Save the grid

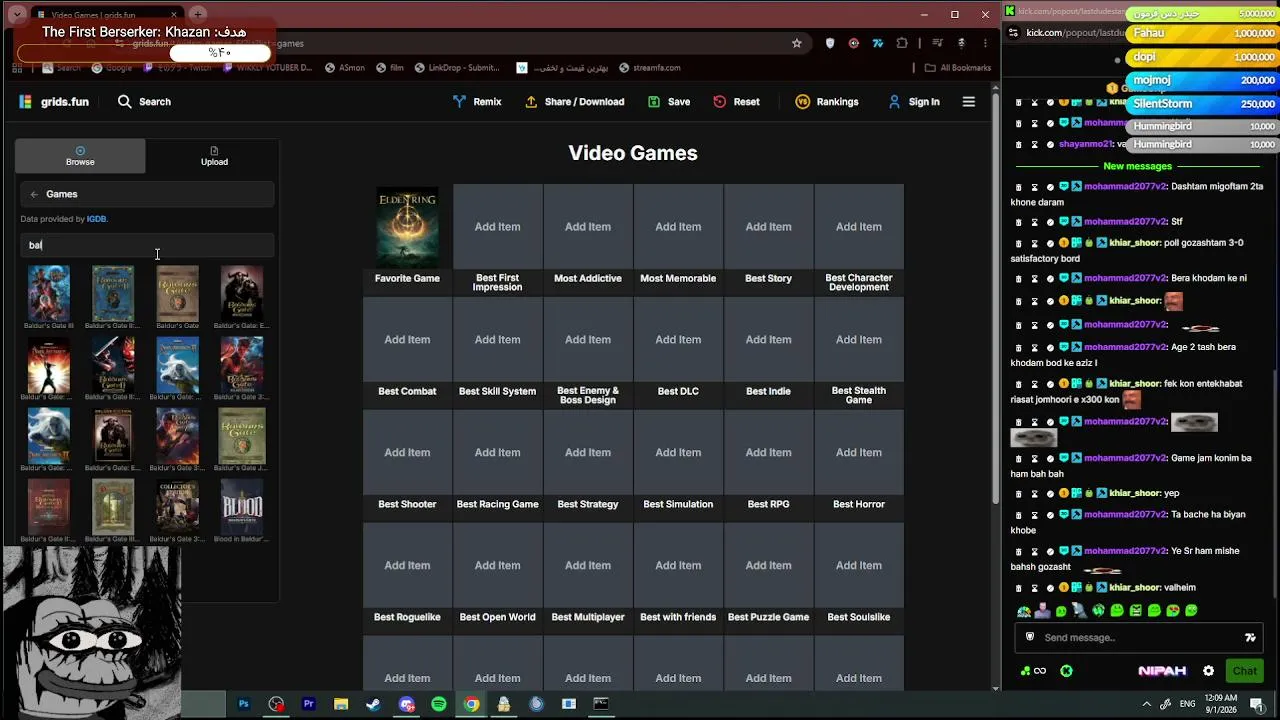click(x=669, y=102)
